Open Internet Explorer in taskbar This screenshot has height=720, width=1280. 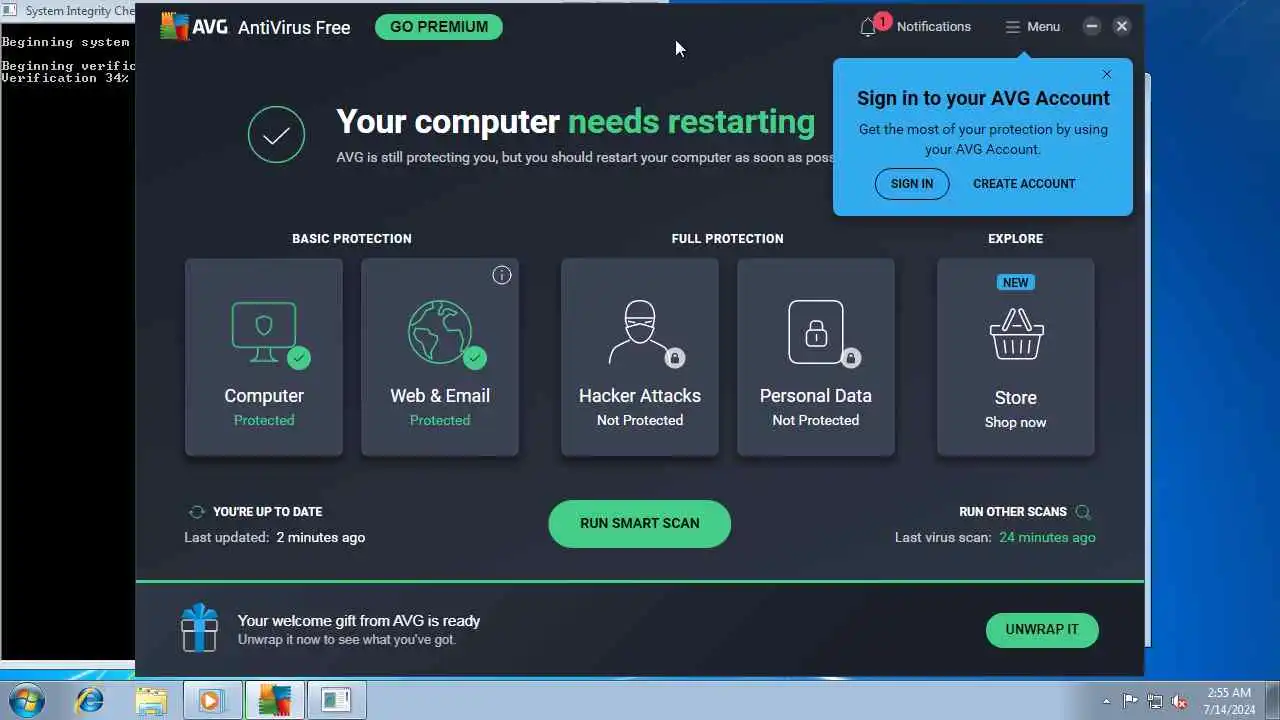90,700
